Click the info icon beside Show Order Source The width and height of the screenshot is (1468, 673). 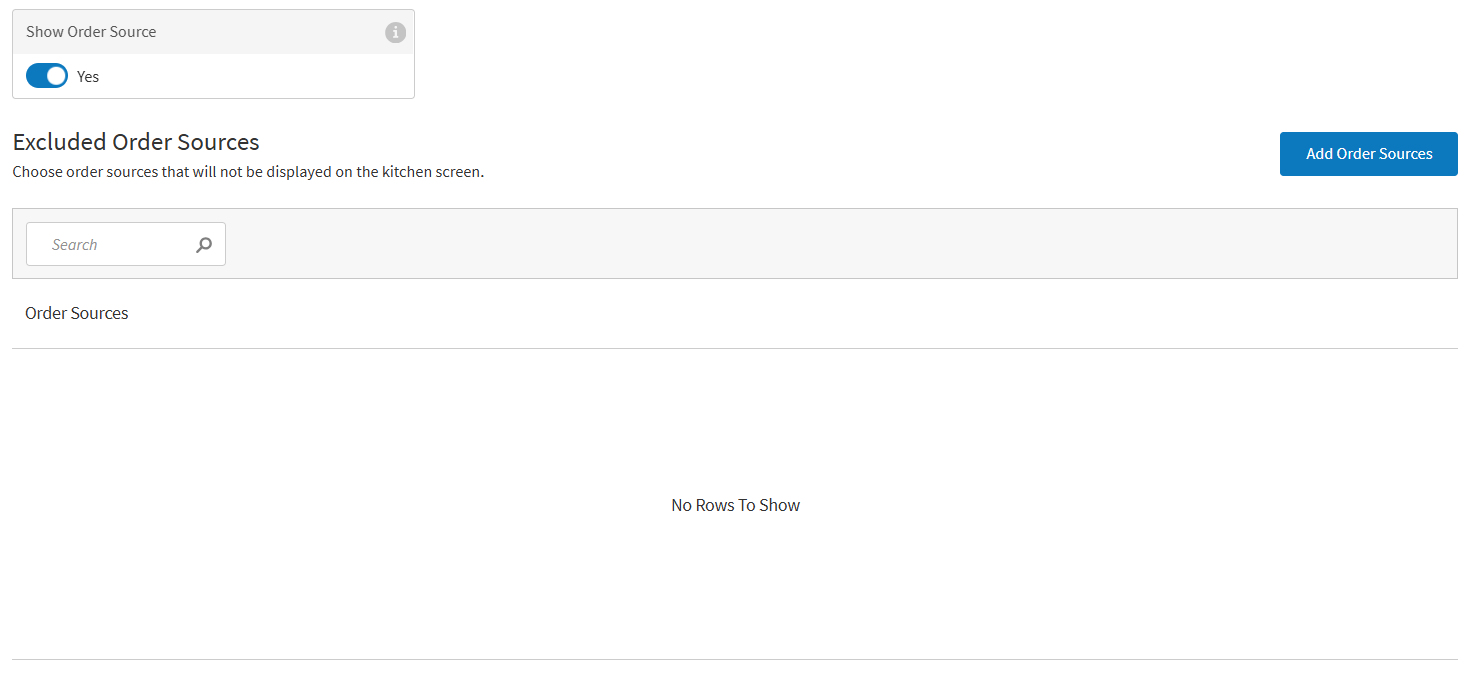pos(396,32)
